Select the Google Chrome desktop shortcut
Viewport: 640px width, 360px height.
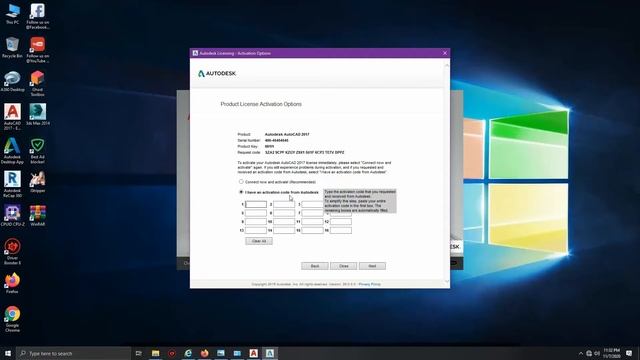point(12,319)
